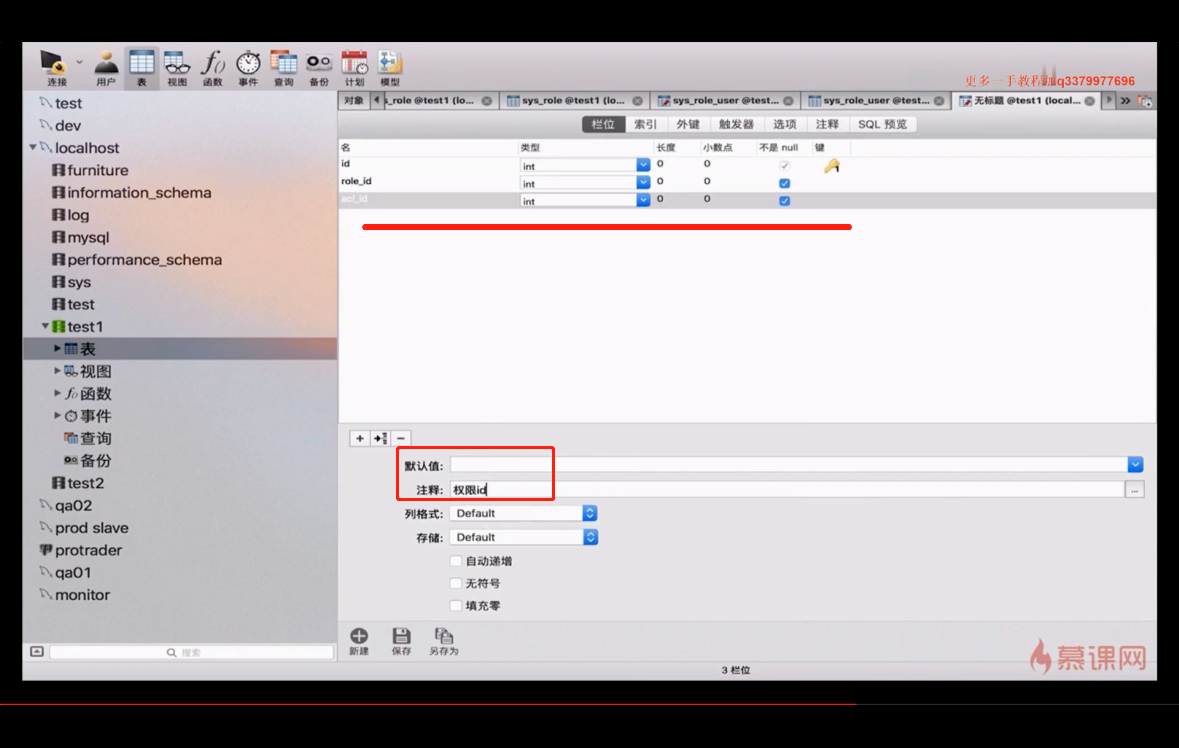Click sidebar toggle icon beside search box
1179x748 pixels.
[37, 652]
